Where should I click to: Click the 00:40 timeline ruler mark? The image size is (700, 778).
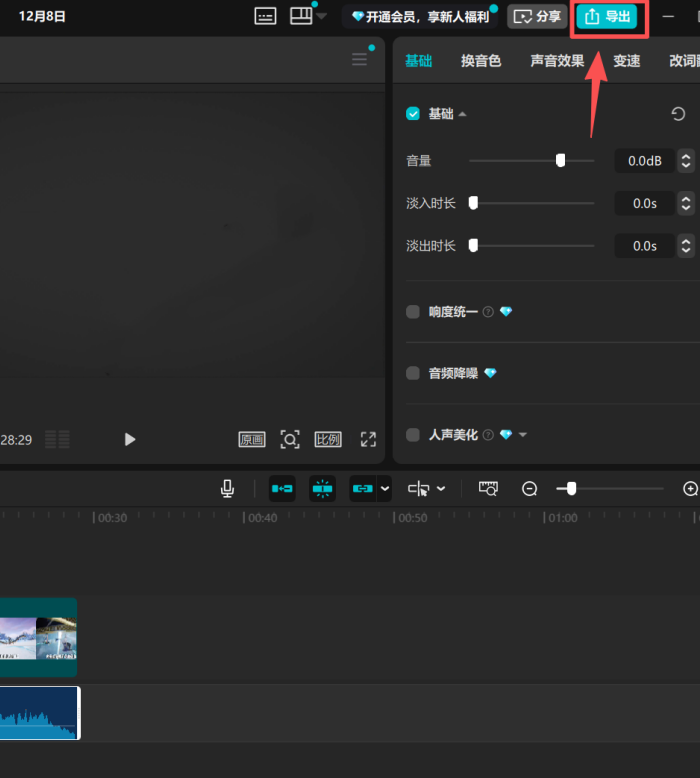[260, 518]
